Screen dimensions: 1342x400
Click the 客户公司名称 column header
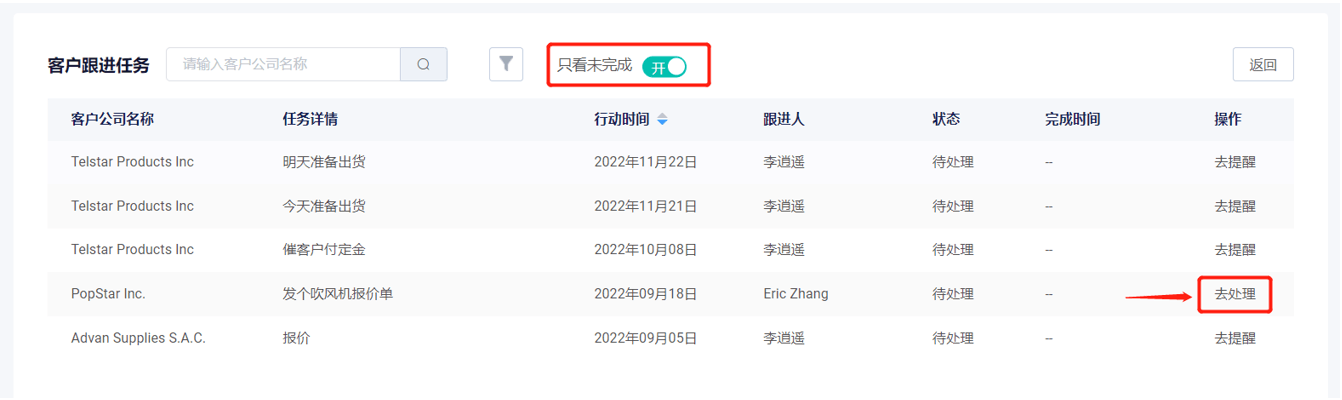click(x=112, y=119)
